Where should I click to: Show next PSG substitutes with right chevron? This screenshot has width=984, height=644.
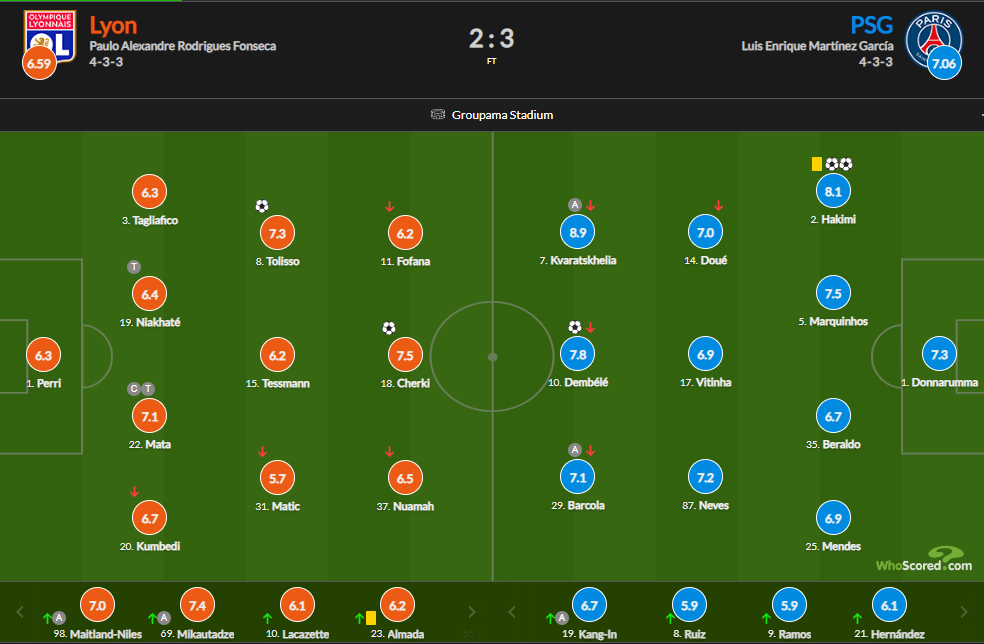964,611
